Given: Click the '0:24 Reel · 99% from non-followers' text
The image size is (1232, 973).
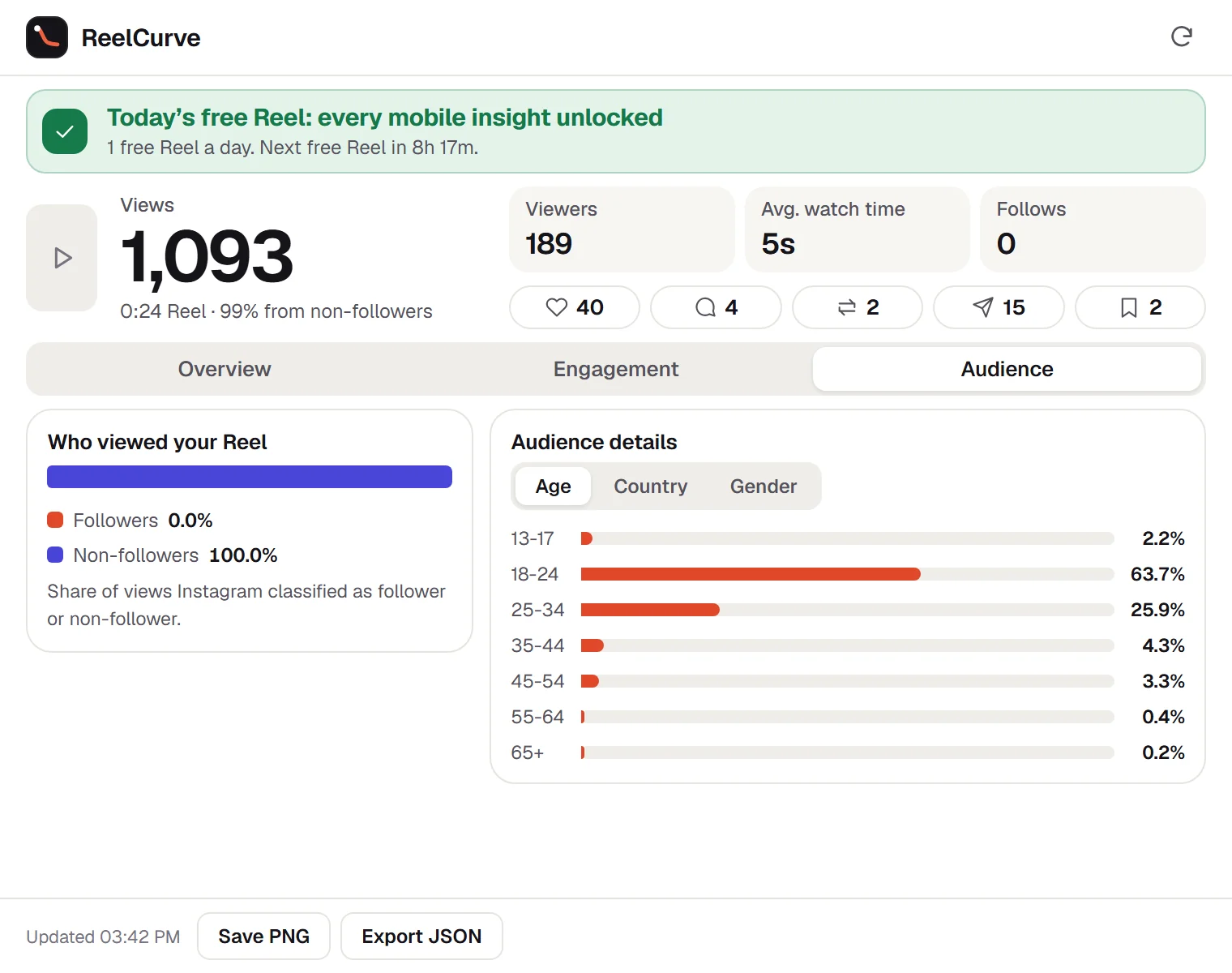Looking at the screenshot, I should (276, 311).
